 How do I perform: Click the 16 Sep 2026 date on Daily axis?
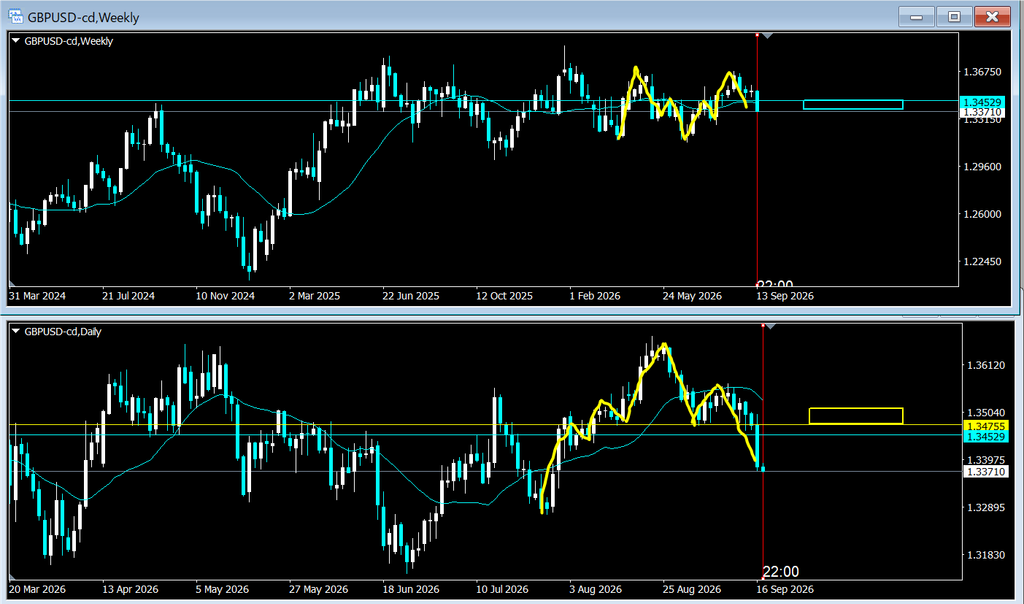click(x=785, y=589)
